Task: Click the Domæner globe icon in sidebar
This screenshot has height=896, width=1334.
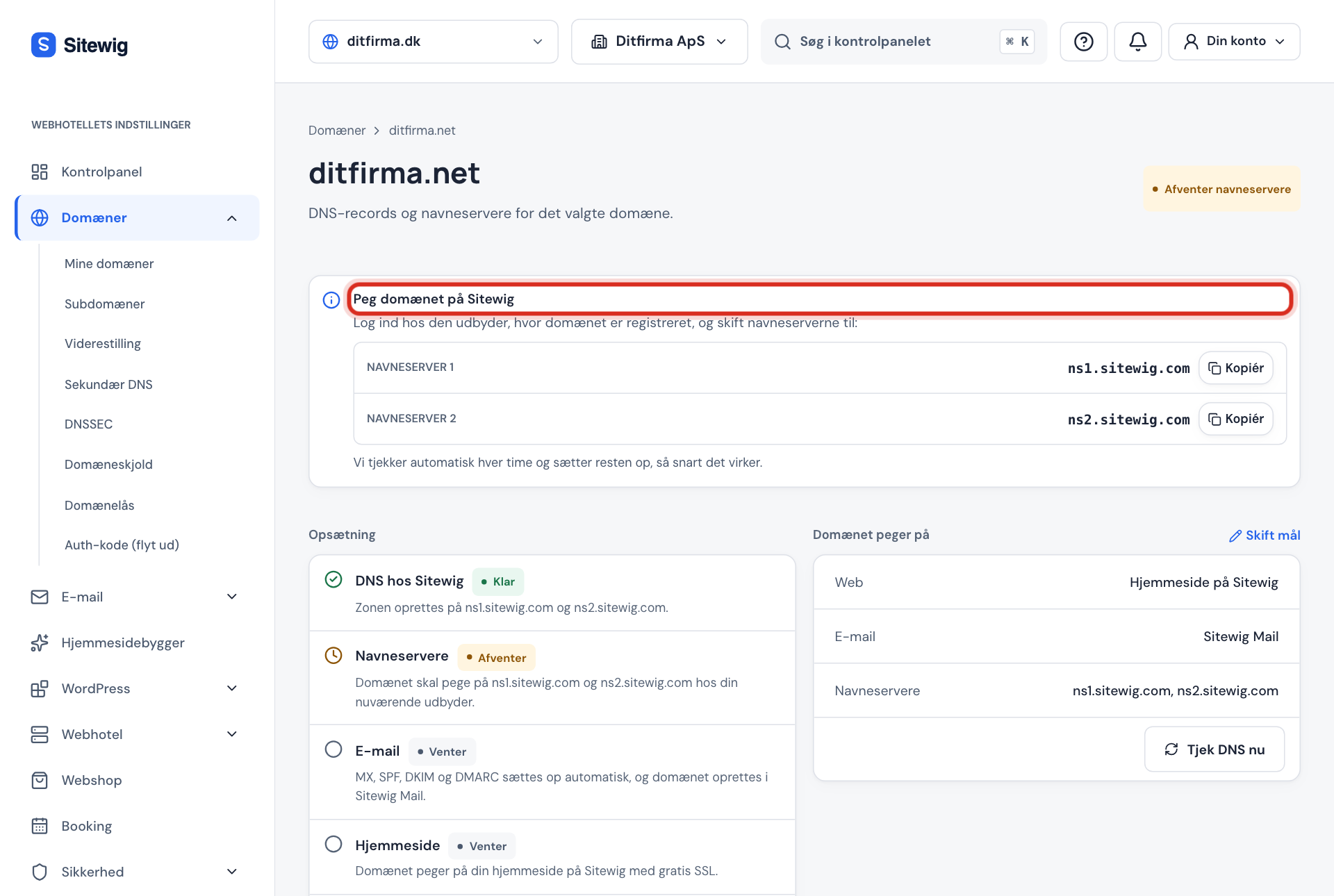Action: point(40,217)
